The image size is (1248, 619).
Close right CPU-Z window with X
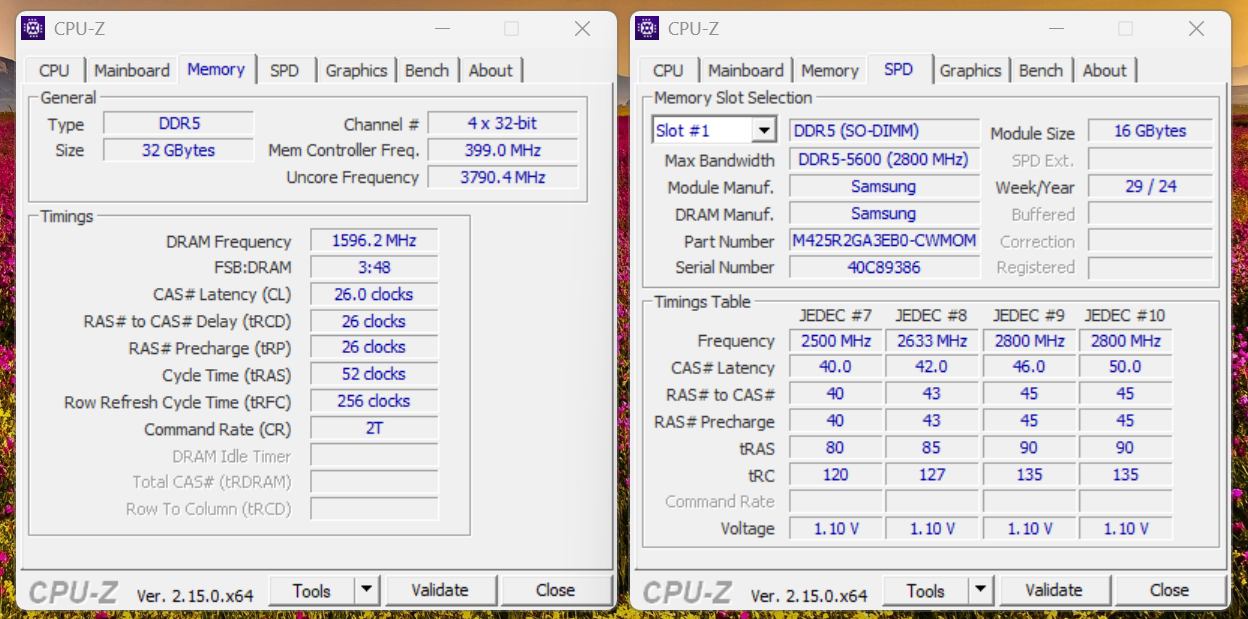pyautogui.click(x=1197, y=29)
